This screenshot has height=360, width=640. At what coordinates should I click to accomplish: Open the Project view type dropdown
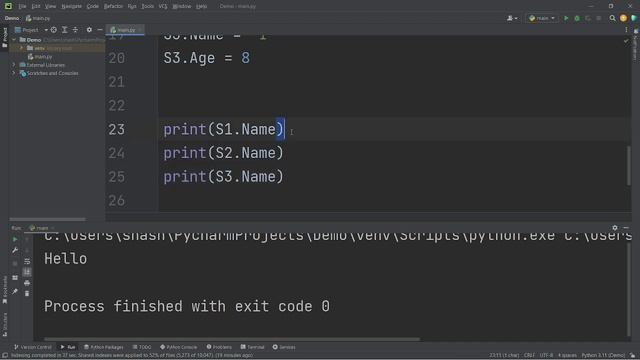tap(31, 30)
